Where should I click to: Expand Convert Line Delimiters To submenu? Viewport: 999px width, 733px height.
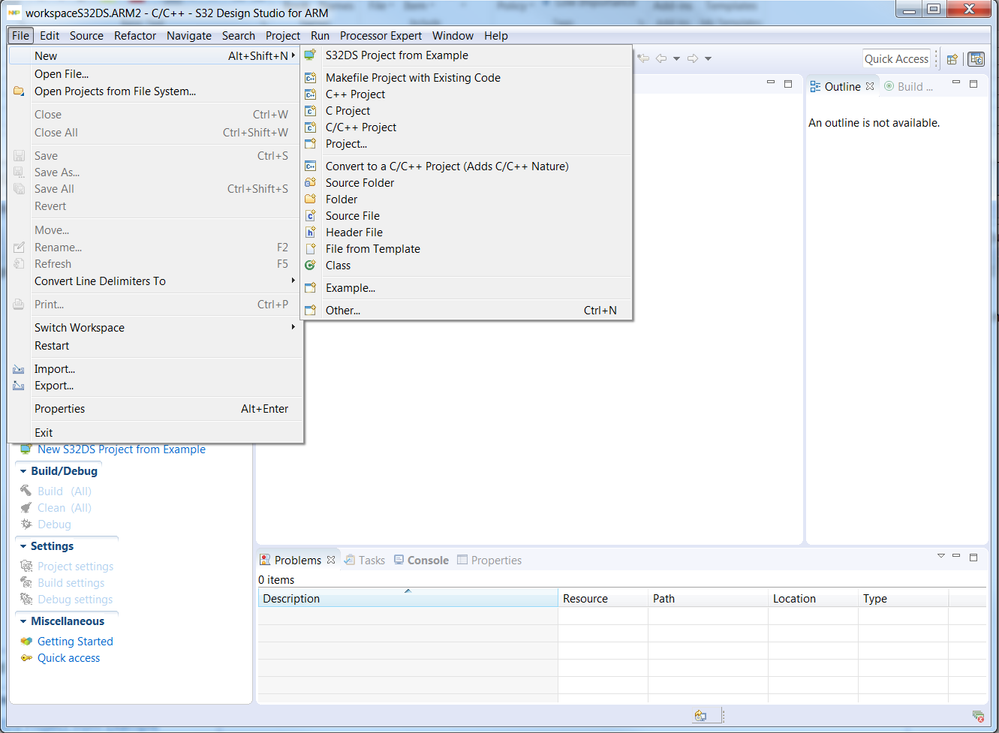click(x=155, y=281)
